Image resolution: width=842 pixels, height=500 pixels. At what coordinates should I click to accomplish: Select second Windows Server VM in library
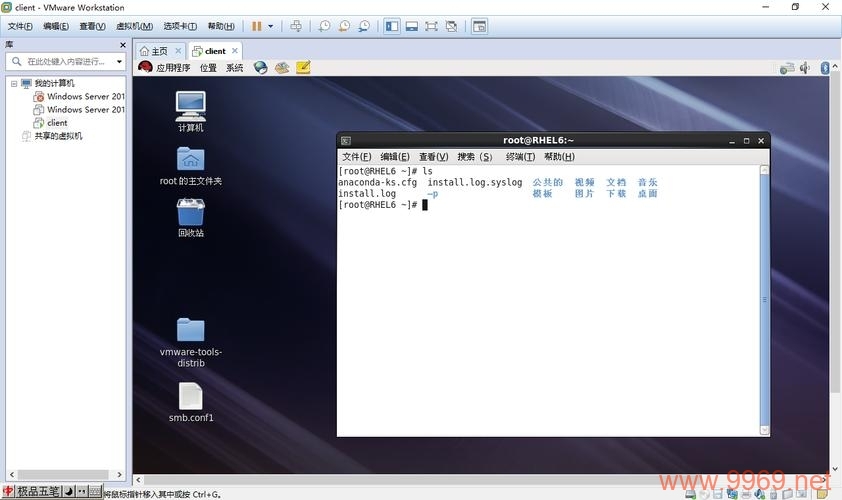[79, 110]
